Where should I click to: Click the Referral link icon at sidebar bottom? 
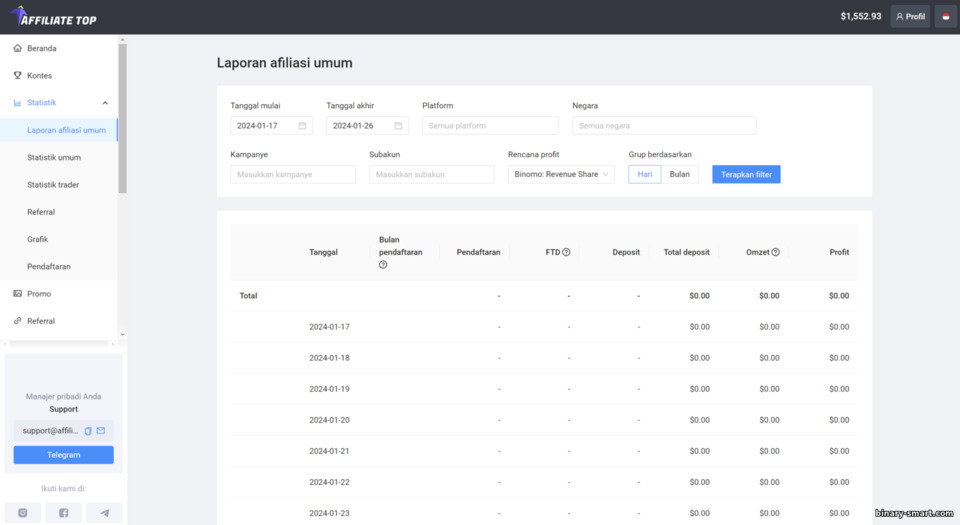pyautogui.click(x=17, y=321)
